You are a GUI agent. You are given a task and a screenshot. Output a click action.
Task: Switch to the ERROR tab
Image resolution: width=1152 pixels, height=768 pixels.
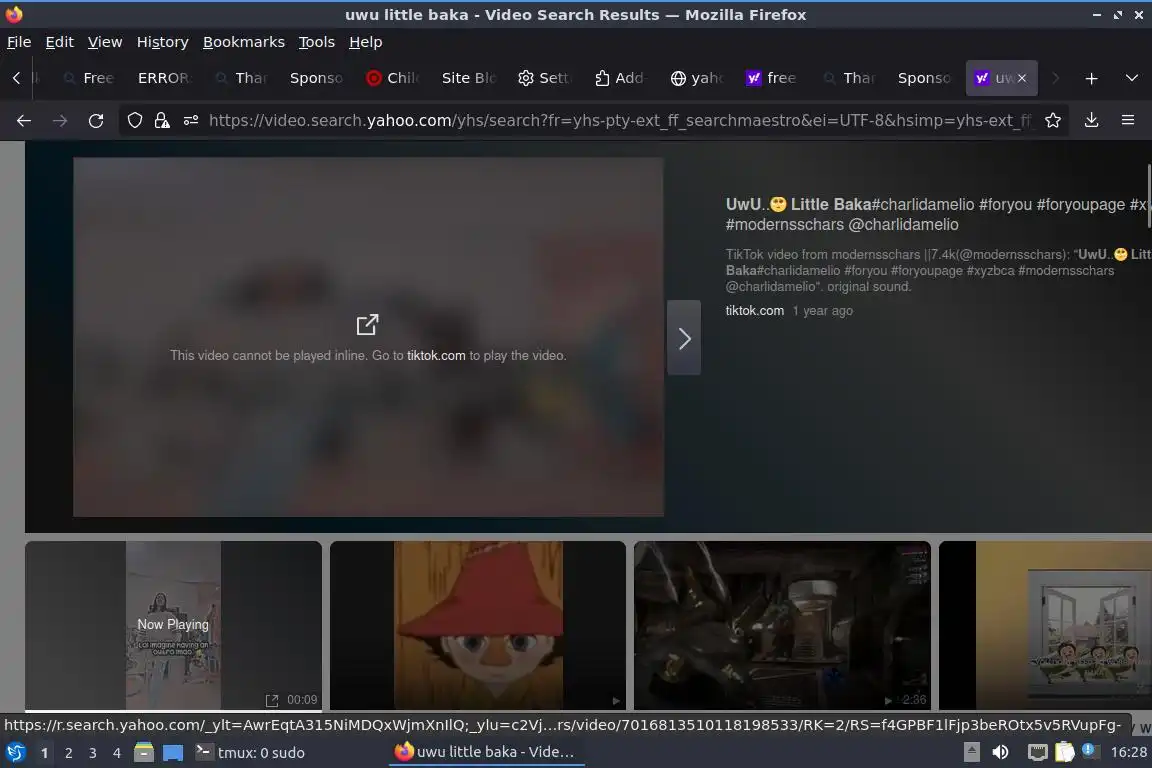tap(164, 78)
